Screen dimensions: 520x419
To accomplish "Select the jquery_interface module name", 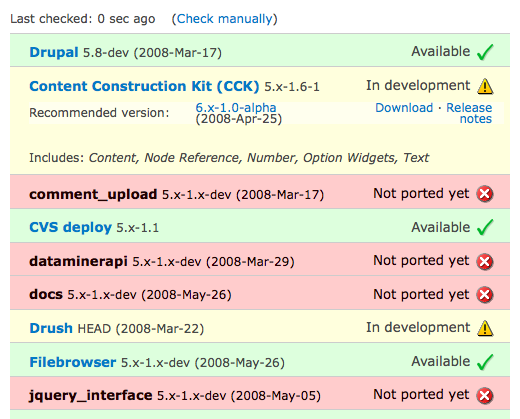I will 91,396.
